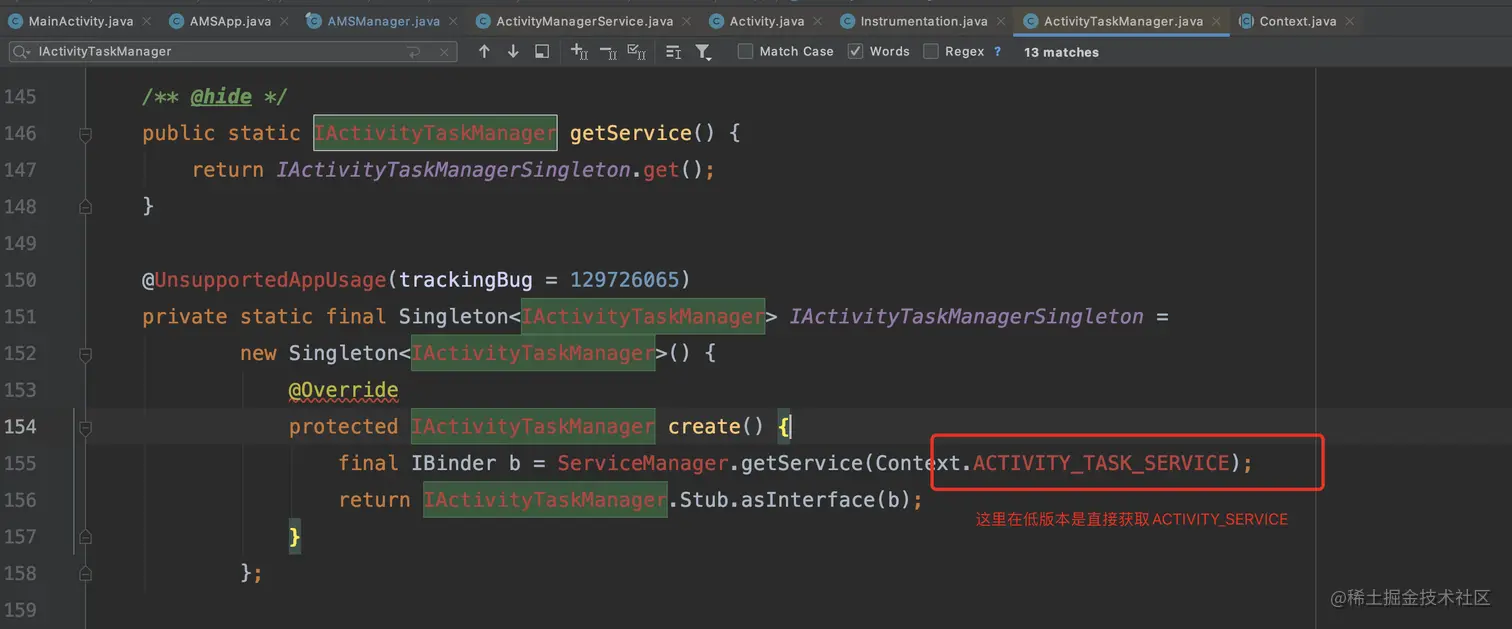The image size is (1512, 629).
Task: Click IActivityTaskManagerSingleton on line 147
Action: 454,170
